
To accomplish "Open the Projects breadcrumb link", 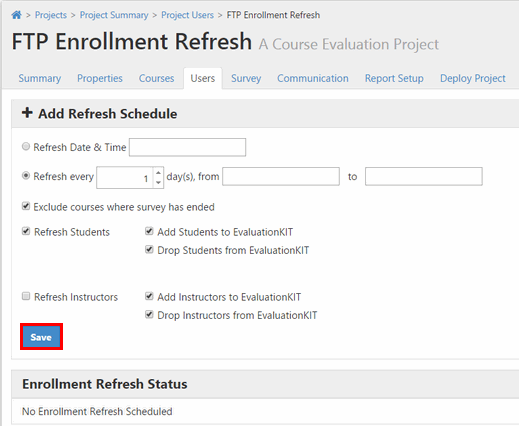I will tap(51, 15).
